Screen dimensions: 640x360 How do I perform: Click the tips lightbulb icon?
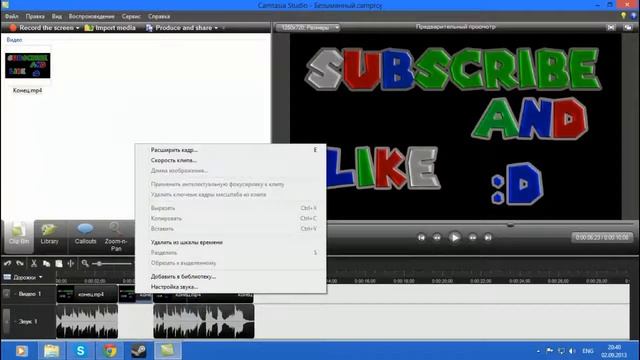click(x=623, y=16)
